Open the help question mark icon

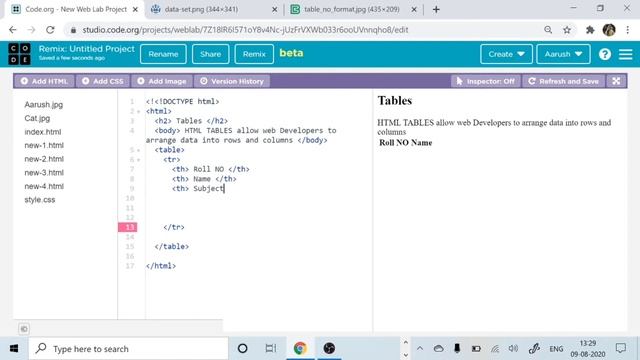pyautogui.click(x=604, y=54)
